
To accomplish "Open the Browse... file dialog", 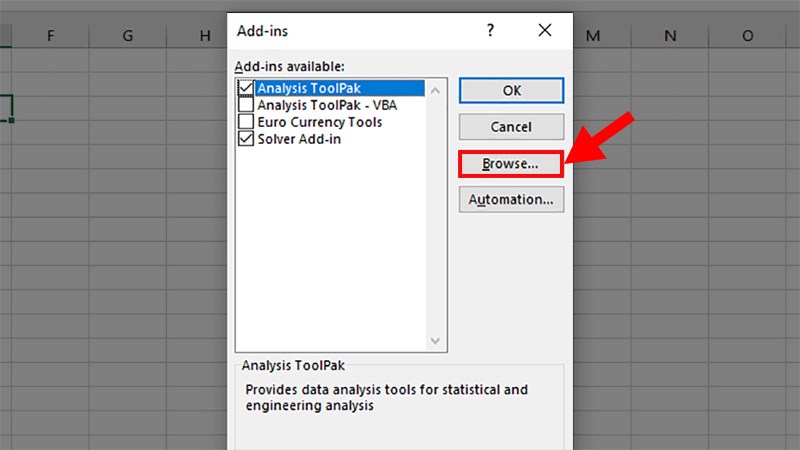I will (511, 163).
